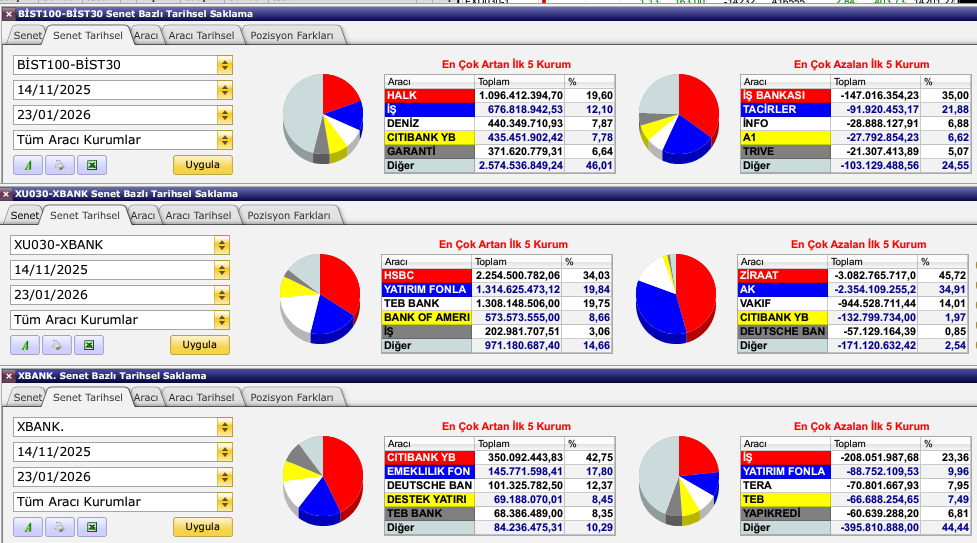
Task: Click the font (A) icon in XU030-XBANK panel
Action: (x=24, y=345)
